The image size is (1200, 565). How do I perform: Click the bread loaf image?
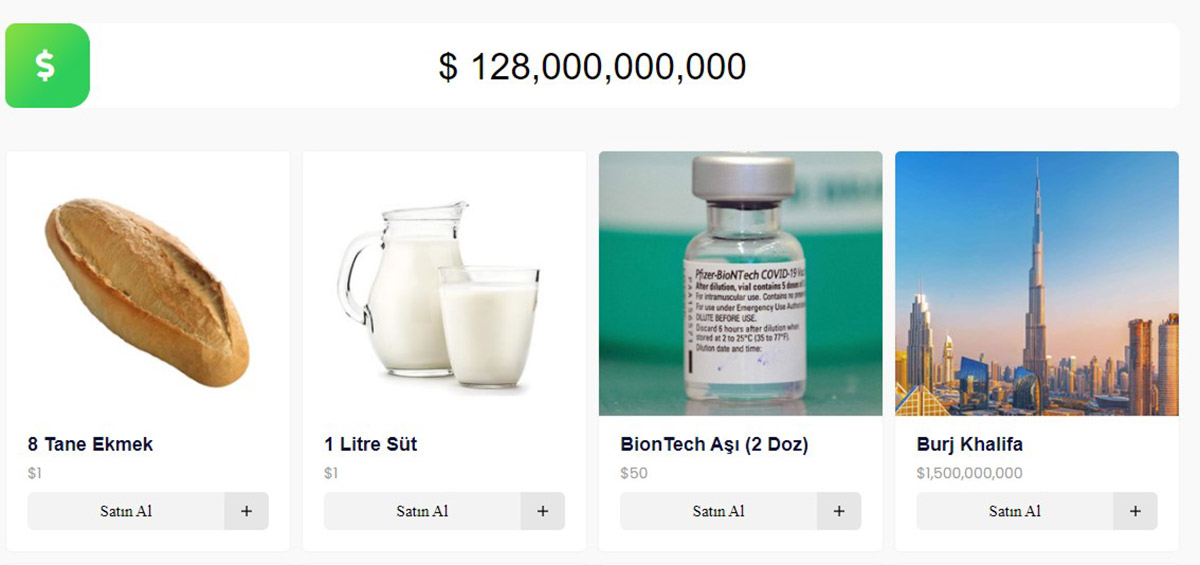[x=147, y=291]
